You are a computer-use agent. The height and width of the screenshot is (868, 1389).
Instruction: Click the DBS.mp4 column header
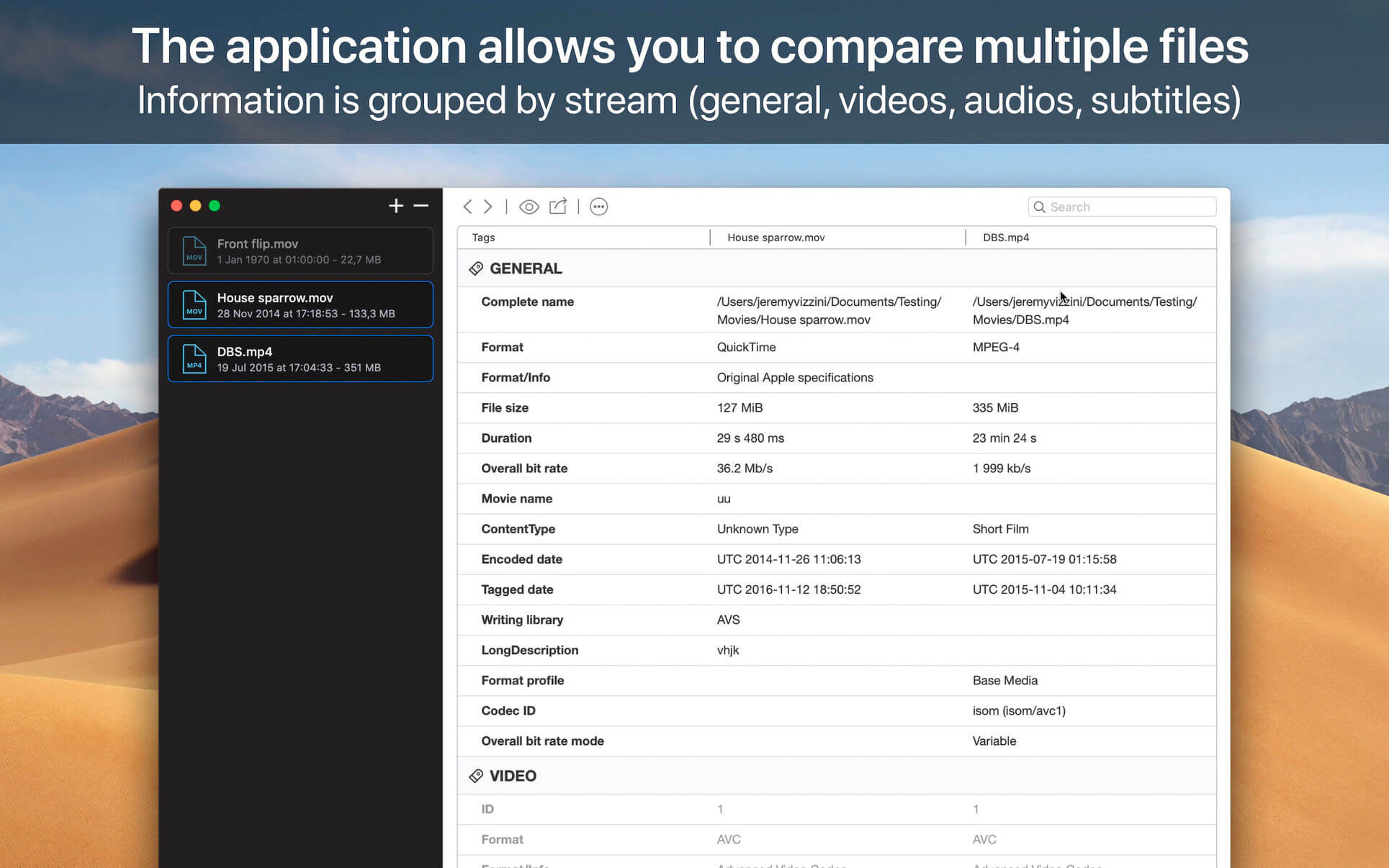(x=1005, y=238)
